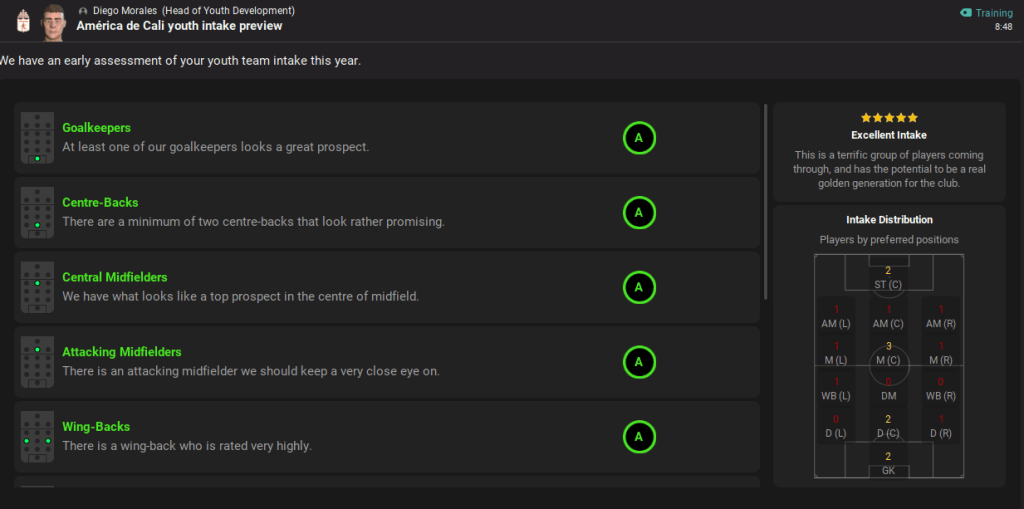Select the Centre-Backs position pitch icon
The width and height of the screenshot is (1024, 509).
pos(37,213)
